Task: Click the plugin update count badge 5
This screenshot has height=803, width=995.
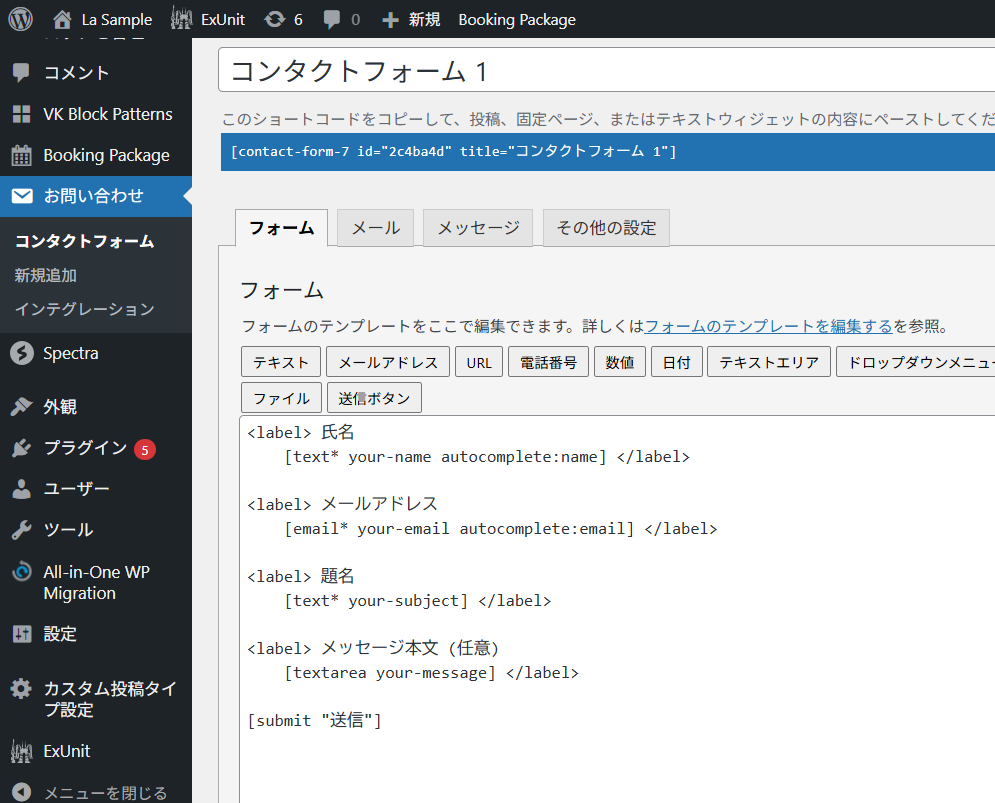Action: 145,449
